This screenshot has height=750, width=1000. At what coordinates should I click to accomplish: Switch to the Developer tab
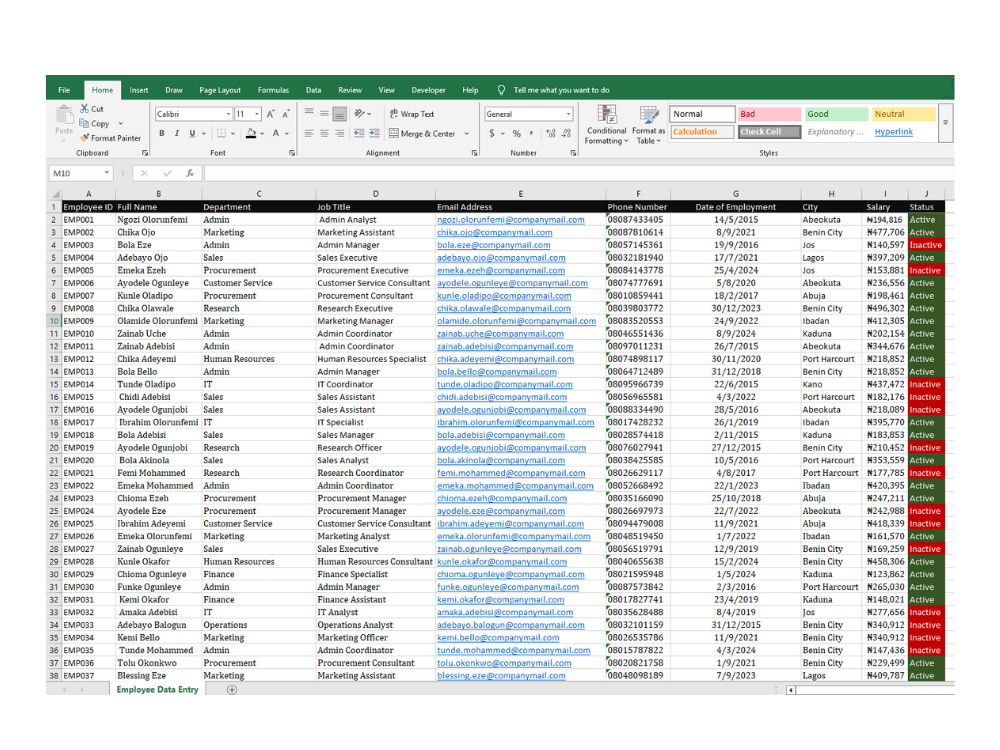pyautogui.click(x=429, y=90)
